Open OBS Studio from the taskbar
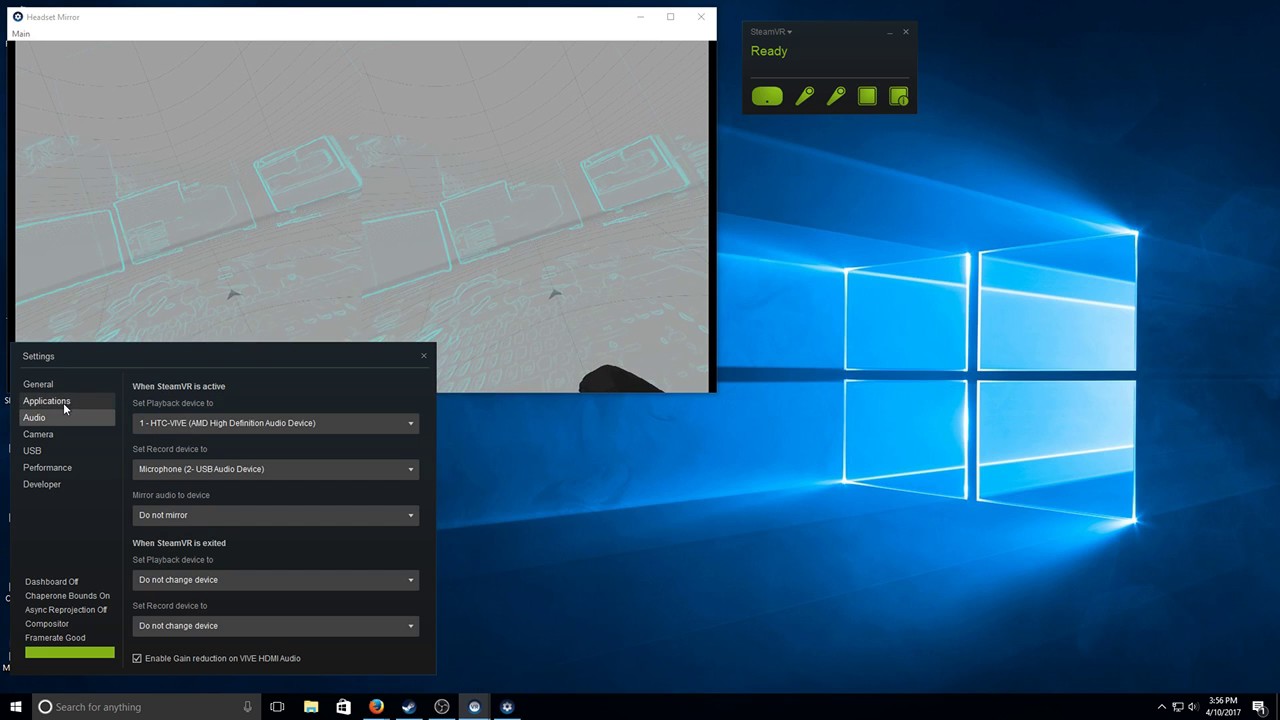Image resolution: width=1280 pixels, height=720 pixels. click(x=441, y=707)
